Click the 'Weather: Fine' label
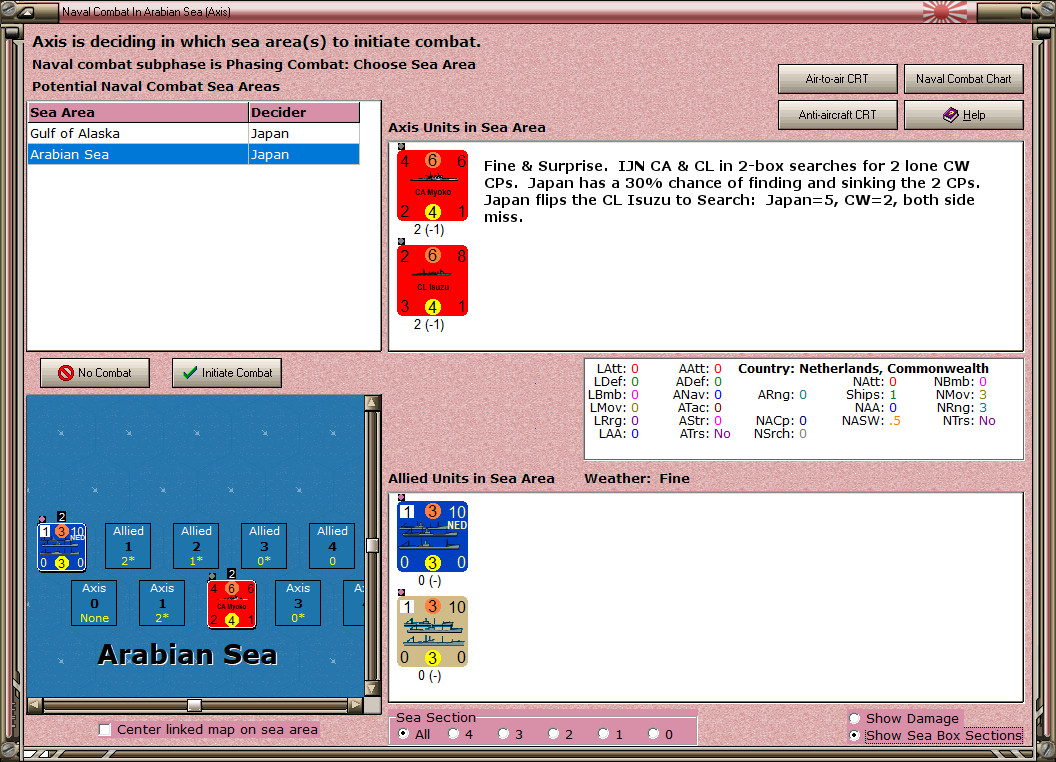Screen dimensions: 1056x762 pos(636,478)
